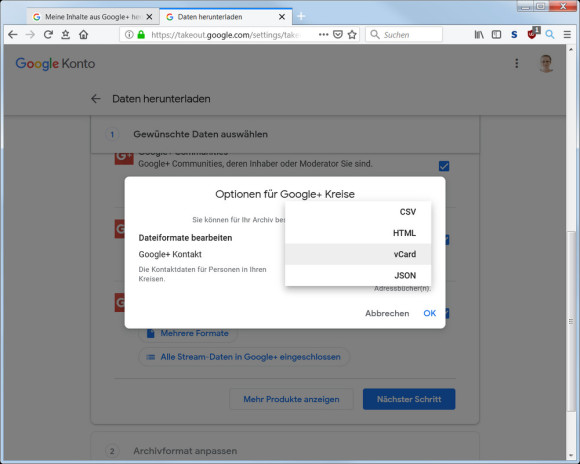This screenshot has height=464, width=580.
Task: Select vCard format option
Action: [358, 254]
